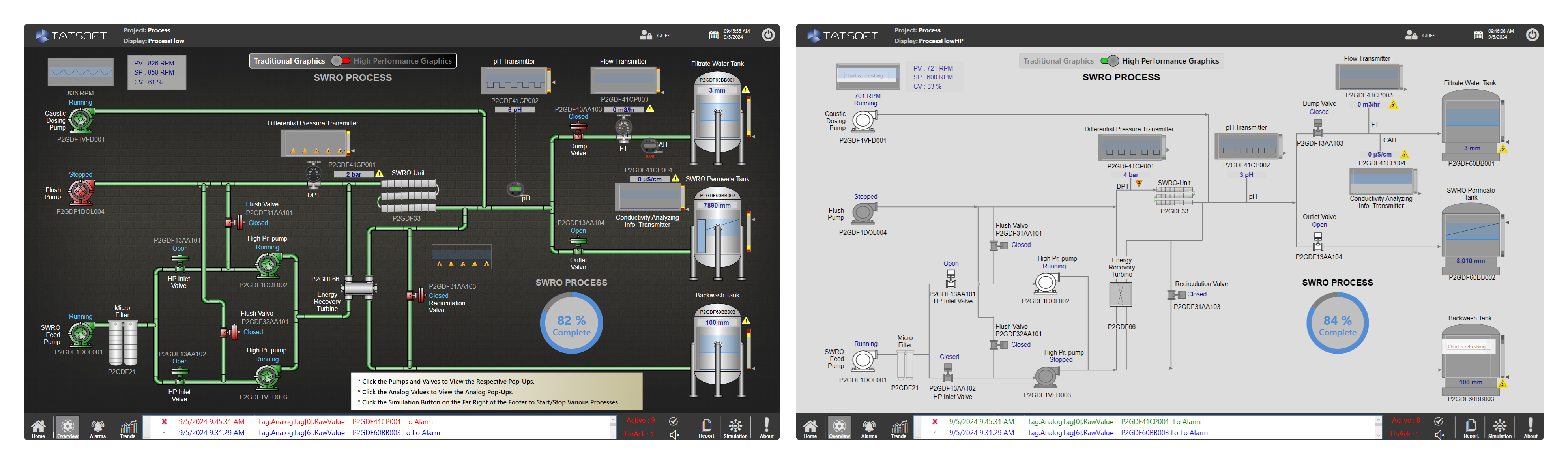Click GUEST user label in dark header
The image size is (1568, 464).
coord(665,36)
